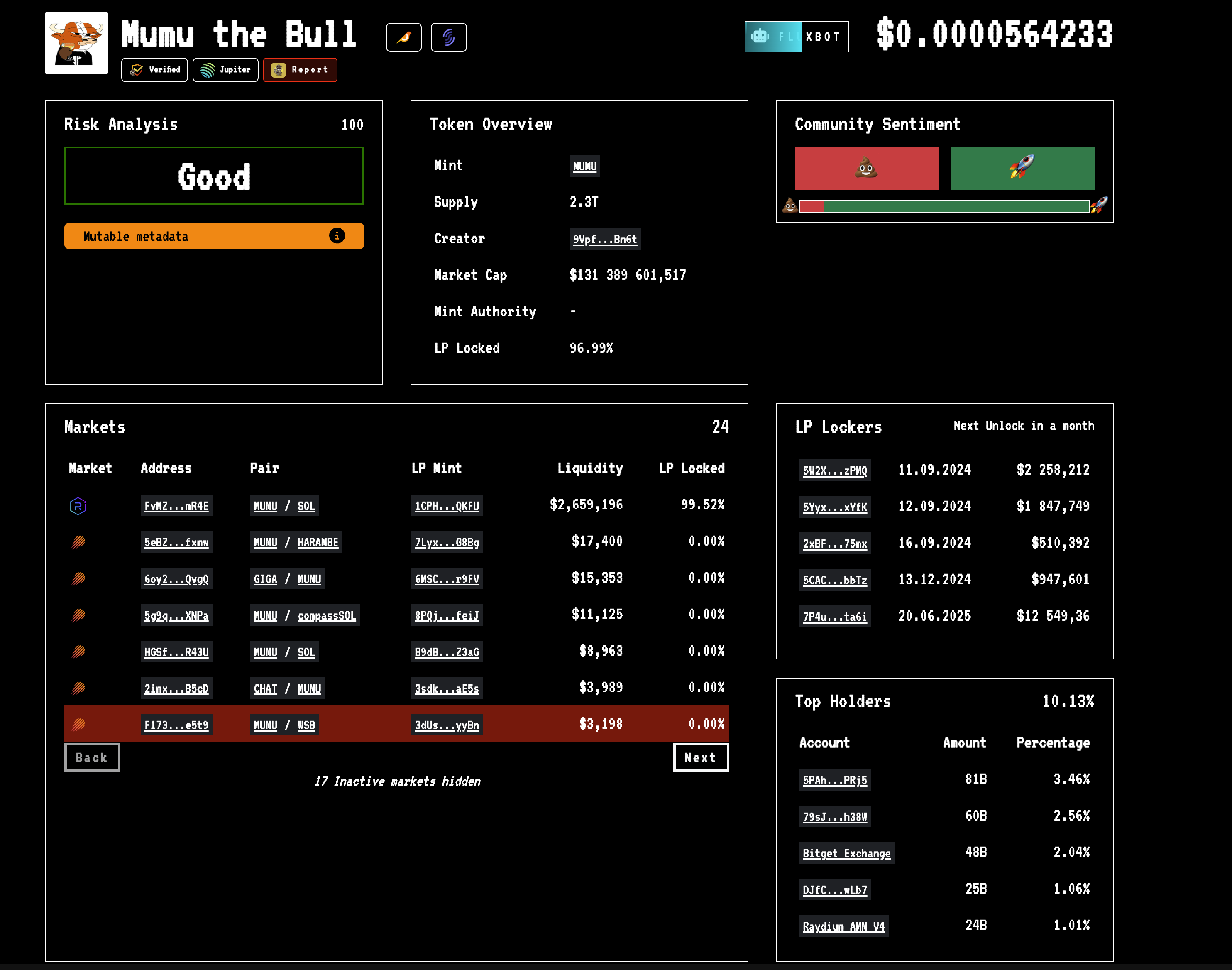Screen dimensions: 1232x970
Task: Open LP locker 5Yyx...xYfK
Action: coord(835,507)
